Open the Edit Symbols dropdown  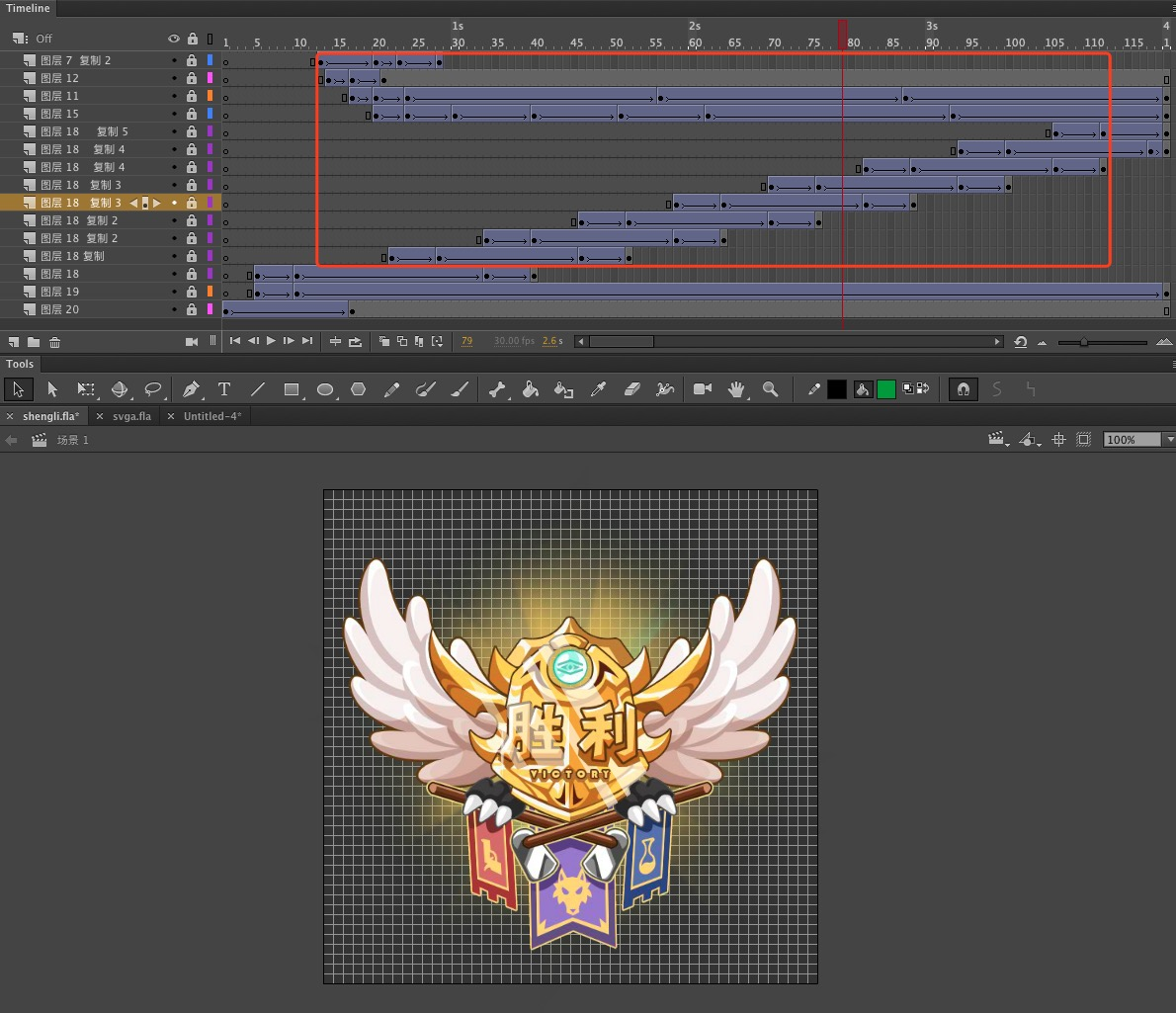pyautogui.click(x=1030, y=440)
